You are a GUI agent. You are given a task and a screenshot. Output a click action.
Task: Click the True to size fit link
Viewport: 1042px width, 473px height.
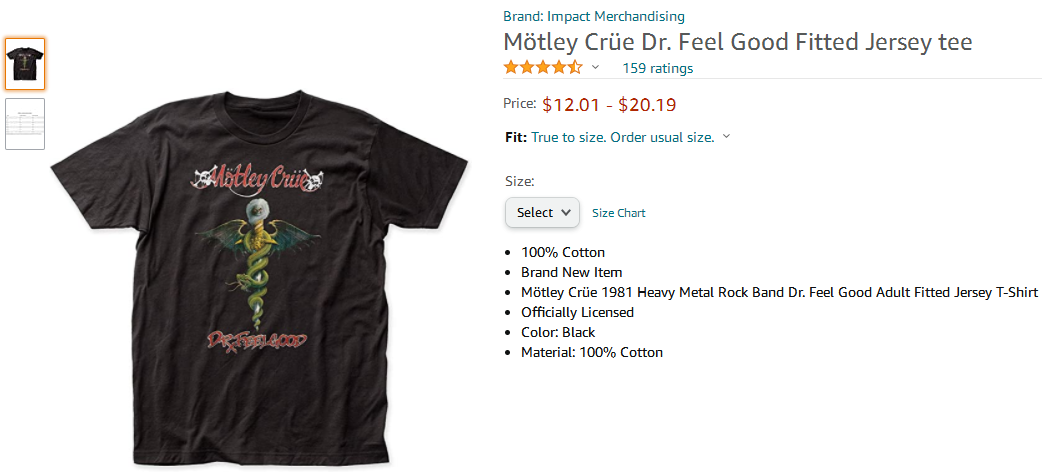click(623, 138)
